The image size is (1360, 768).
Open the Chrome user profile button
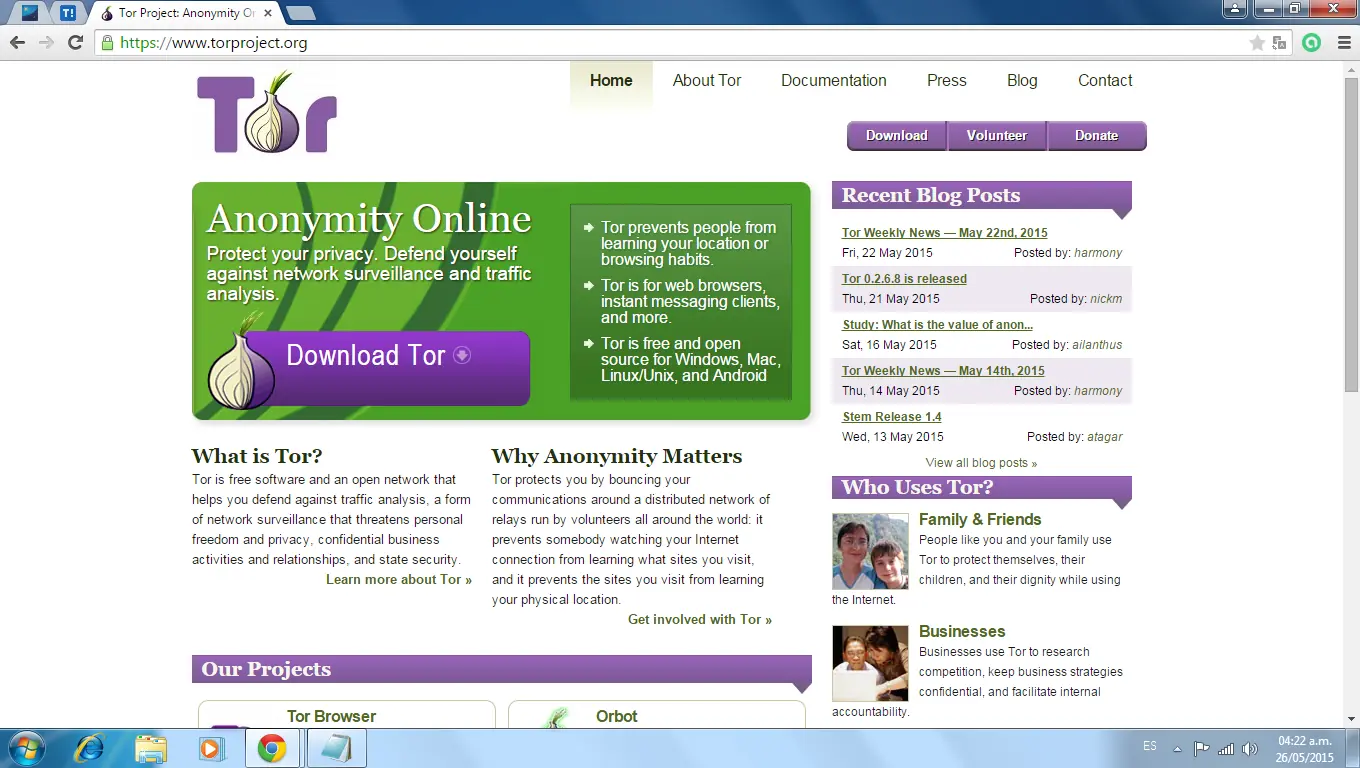tap(1235, 8)
